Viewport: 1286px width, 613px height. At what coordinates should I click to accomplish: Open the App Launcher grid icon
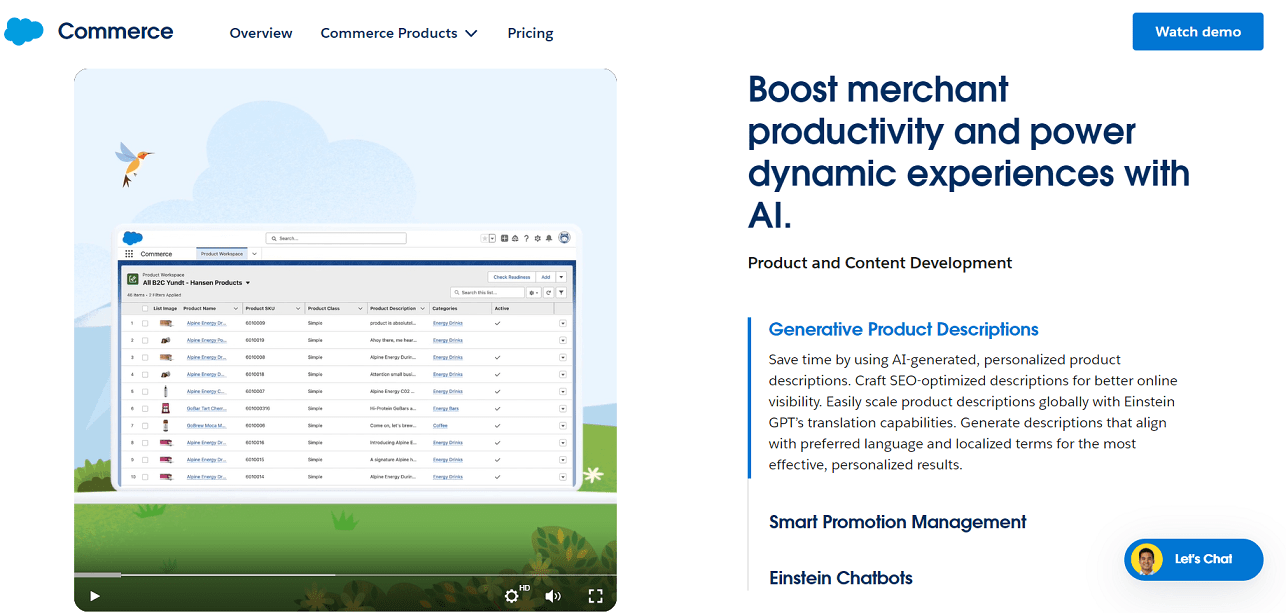click(x=129, y=254)
